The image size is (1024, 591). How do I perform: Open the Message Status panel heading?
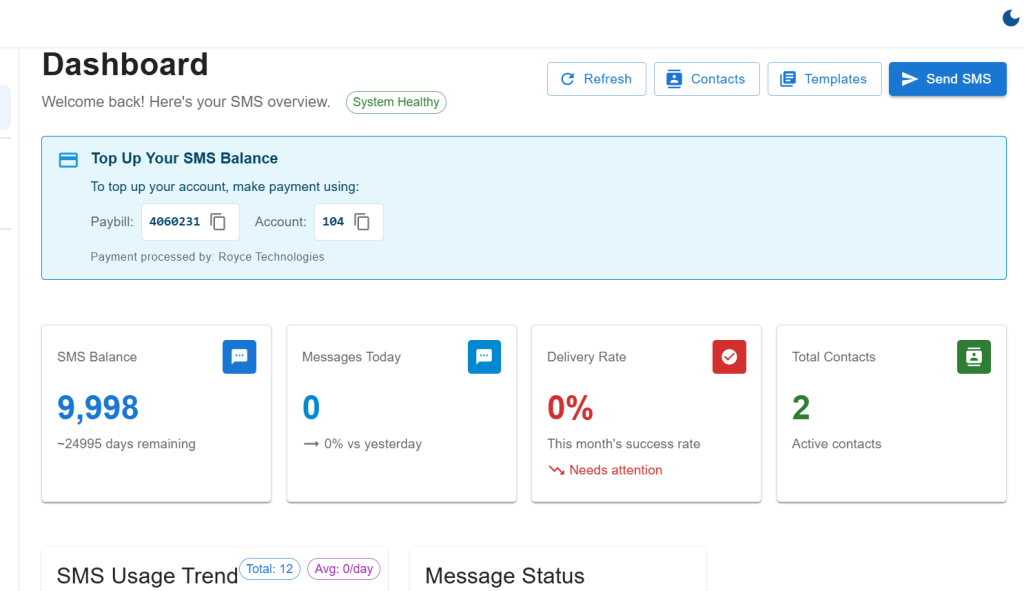pos(504,576)
